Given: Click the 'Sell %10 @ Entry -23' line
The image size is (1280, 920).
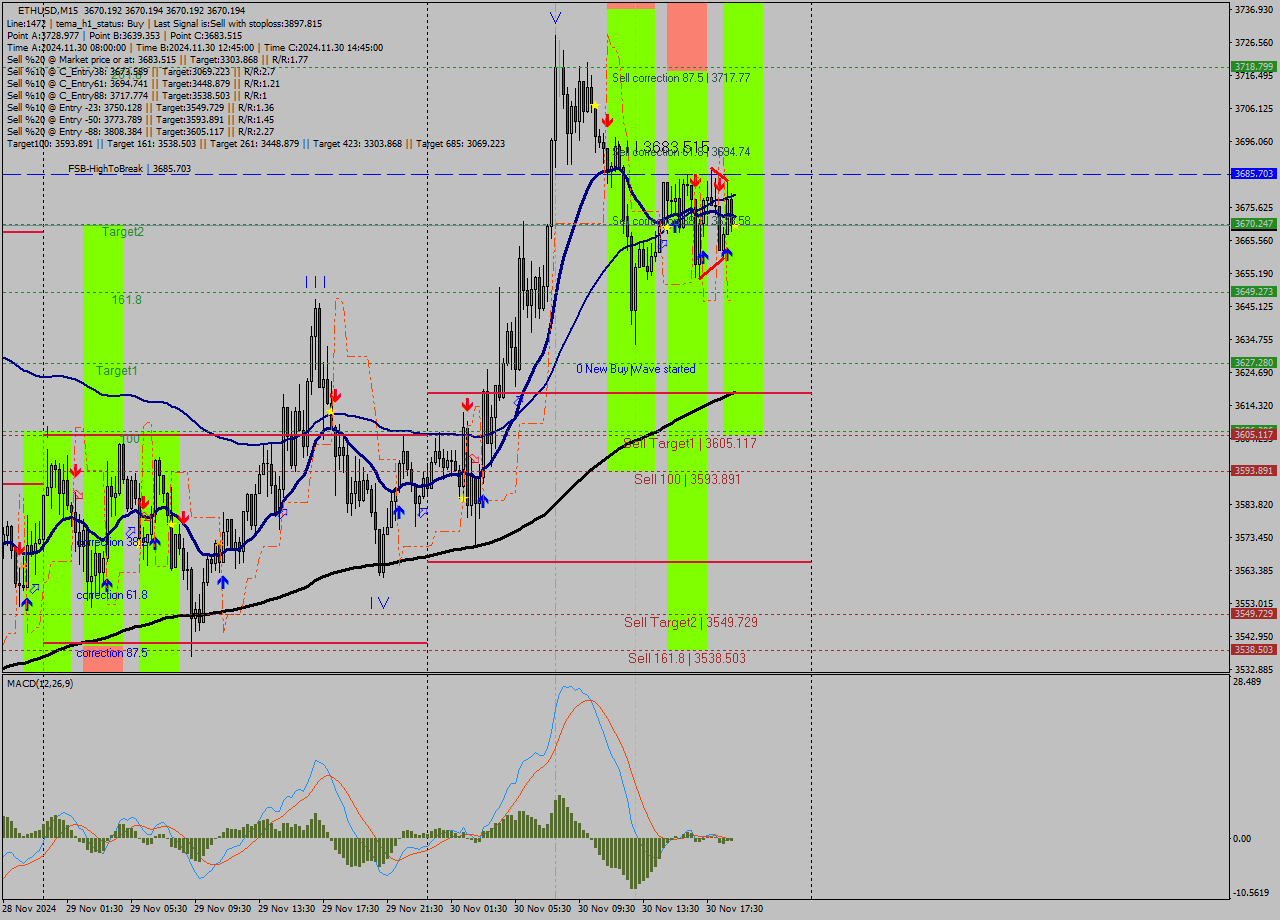Looking at the screenshot, I should point(140,107).
